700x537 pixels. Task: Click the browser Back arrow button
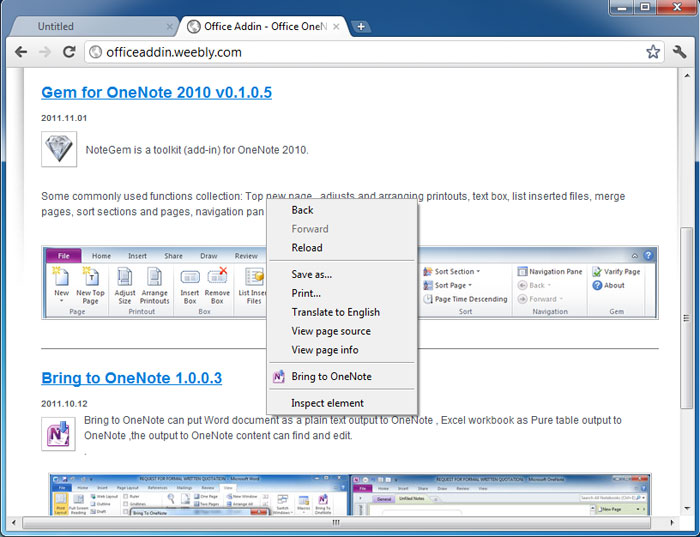pos(21,52)
